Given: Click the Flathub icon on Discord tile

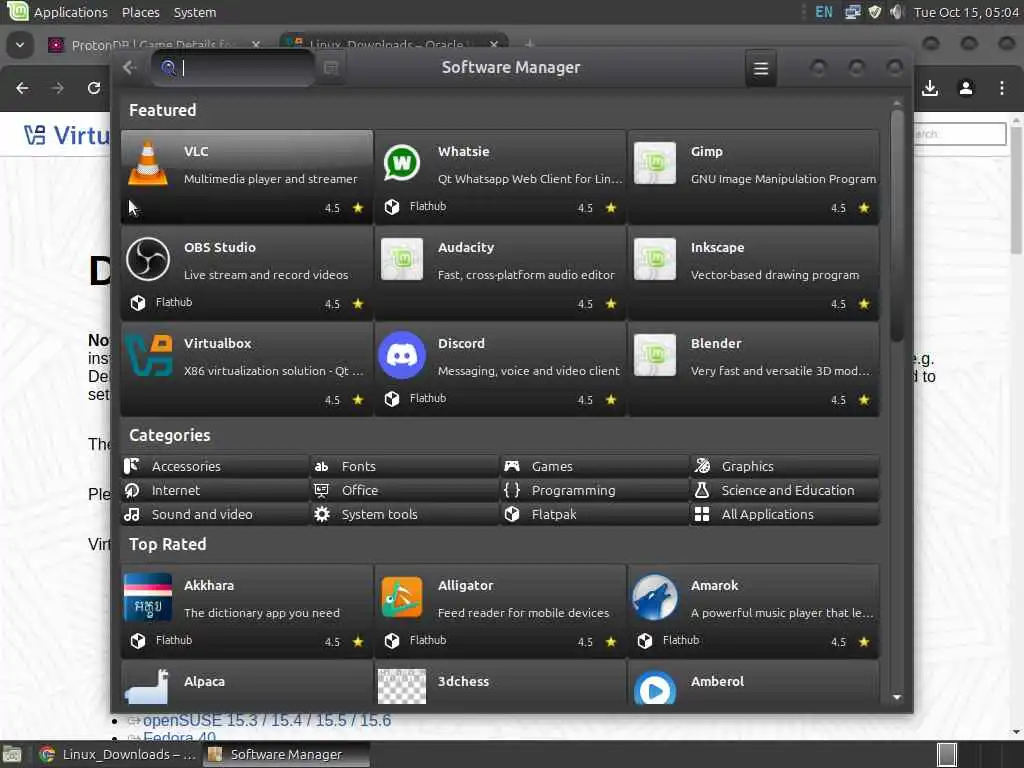Looking at the screenshot, I should coord(392,399).
